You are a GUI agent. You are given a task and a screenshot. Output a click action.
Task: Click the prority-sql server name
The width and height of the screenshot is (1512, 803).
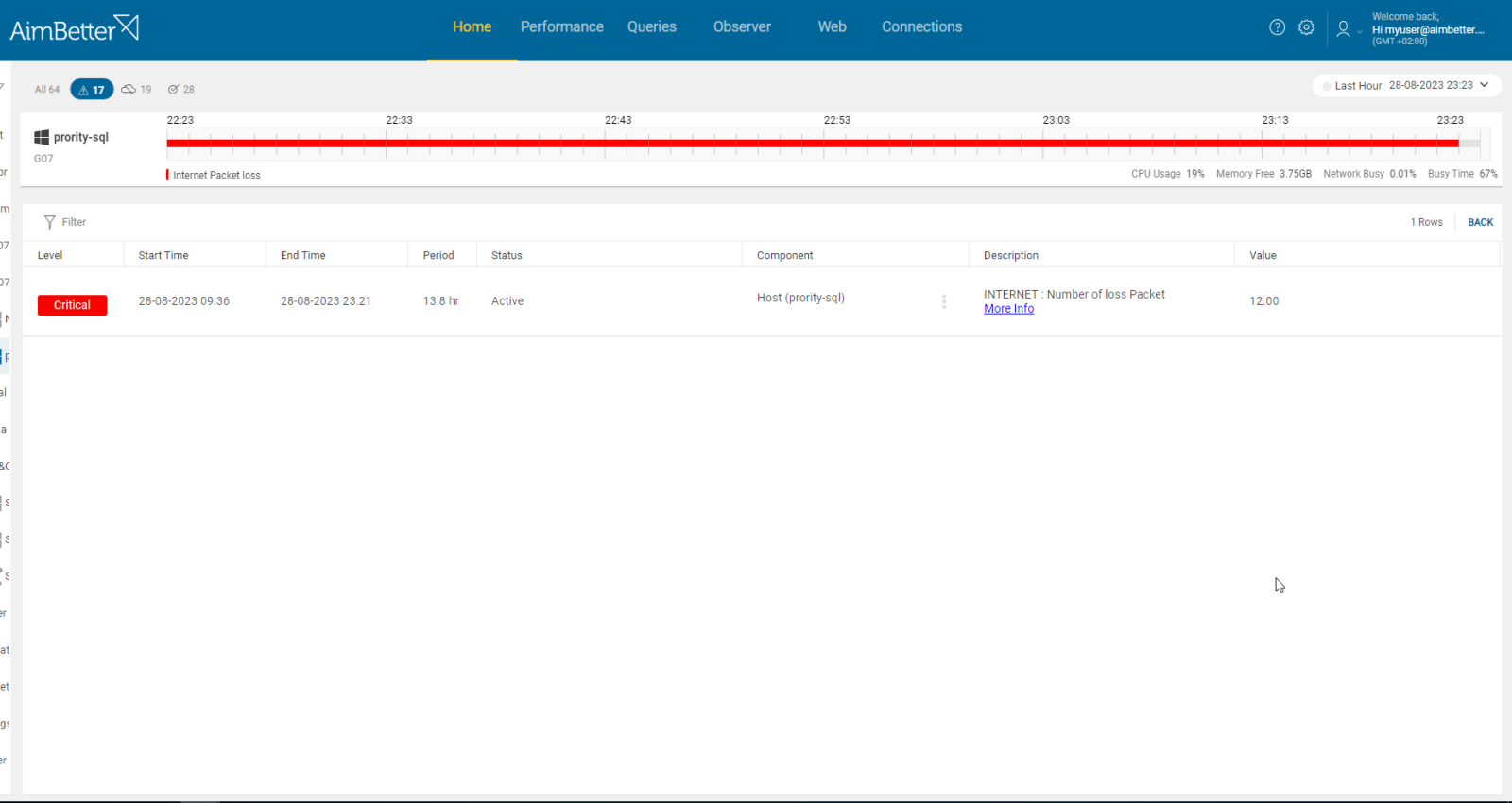coord(81,137)
